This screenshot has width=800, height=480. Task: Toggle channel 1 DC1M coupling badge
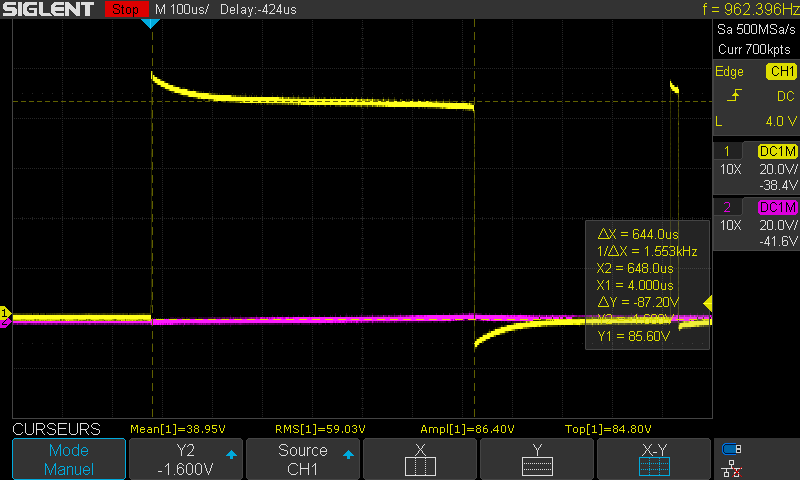click(x=777, y=150)
